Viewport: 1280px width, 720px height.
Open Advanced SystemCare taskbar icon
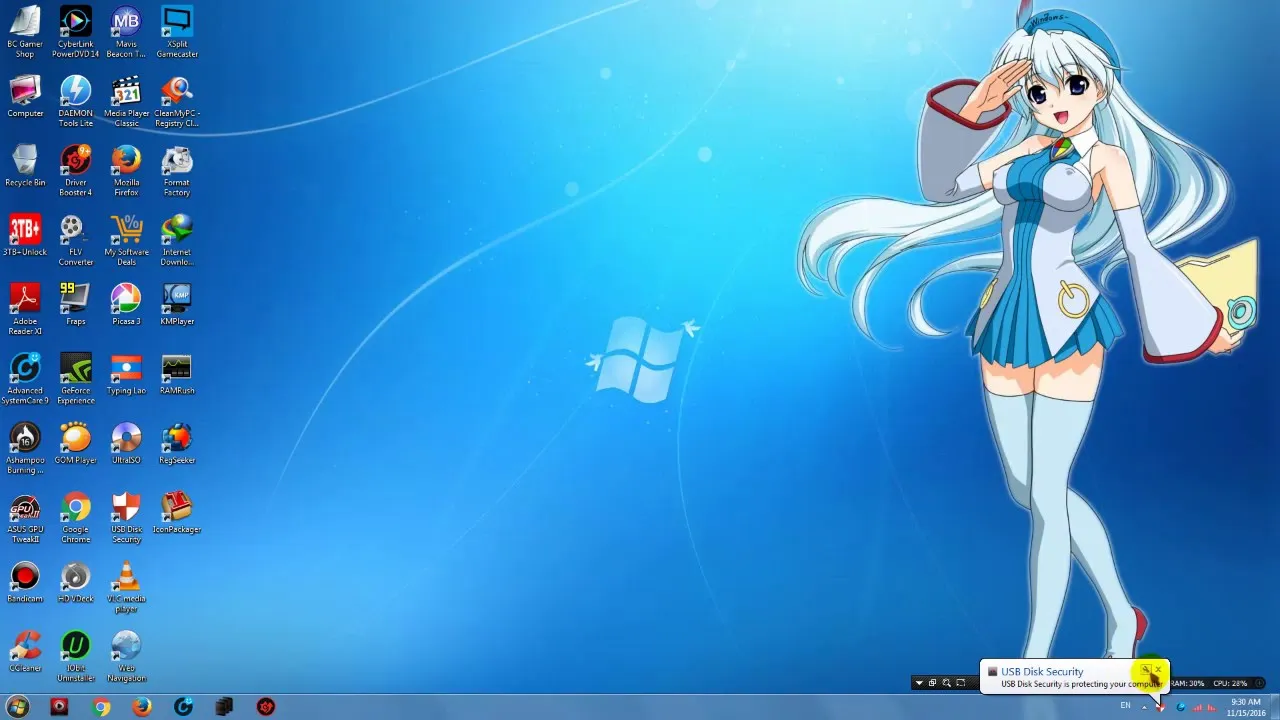pos(183,706)
